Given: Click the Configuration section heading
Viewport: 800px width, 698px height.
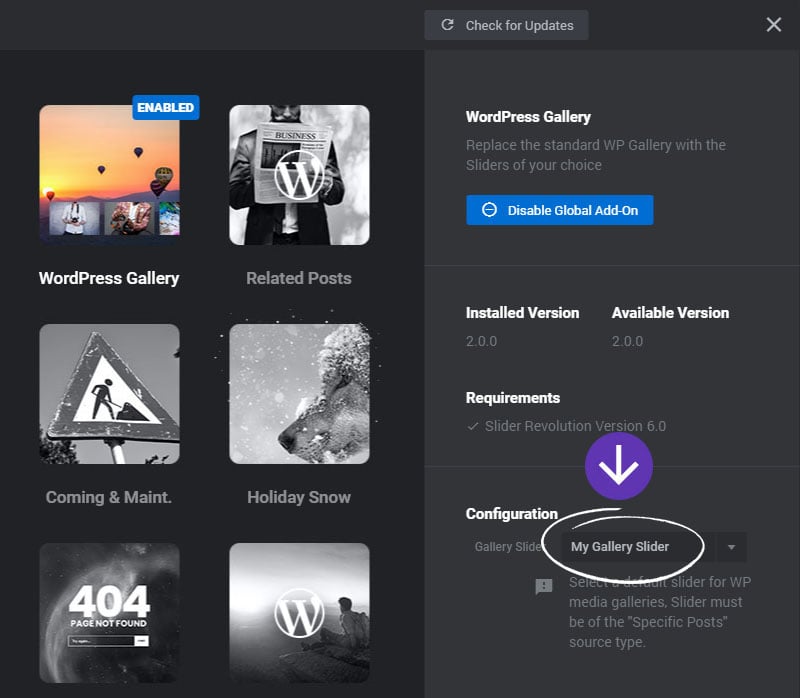Looking at the screenshot, I should coord(512,514).
